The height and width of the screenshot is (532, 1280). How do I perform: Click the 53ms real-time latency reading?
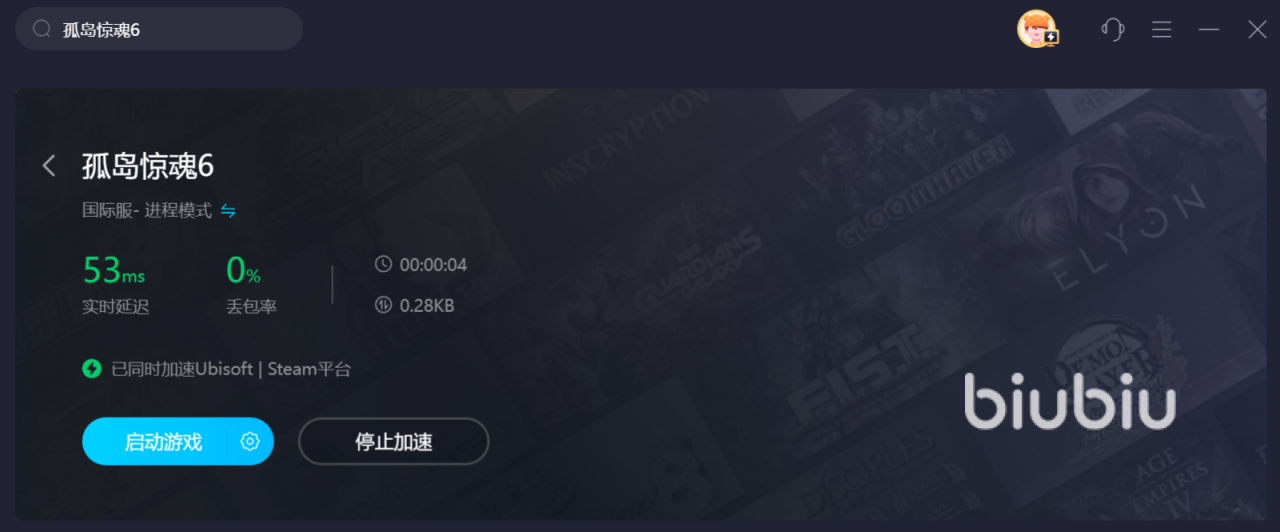[114, 270]
